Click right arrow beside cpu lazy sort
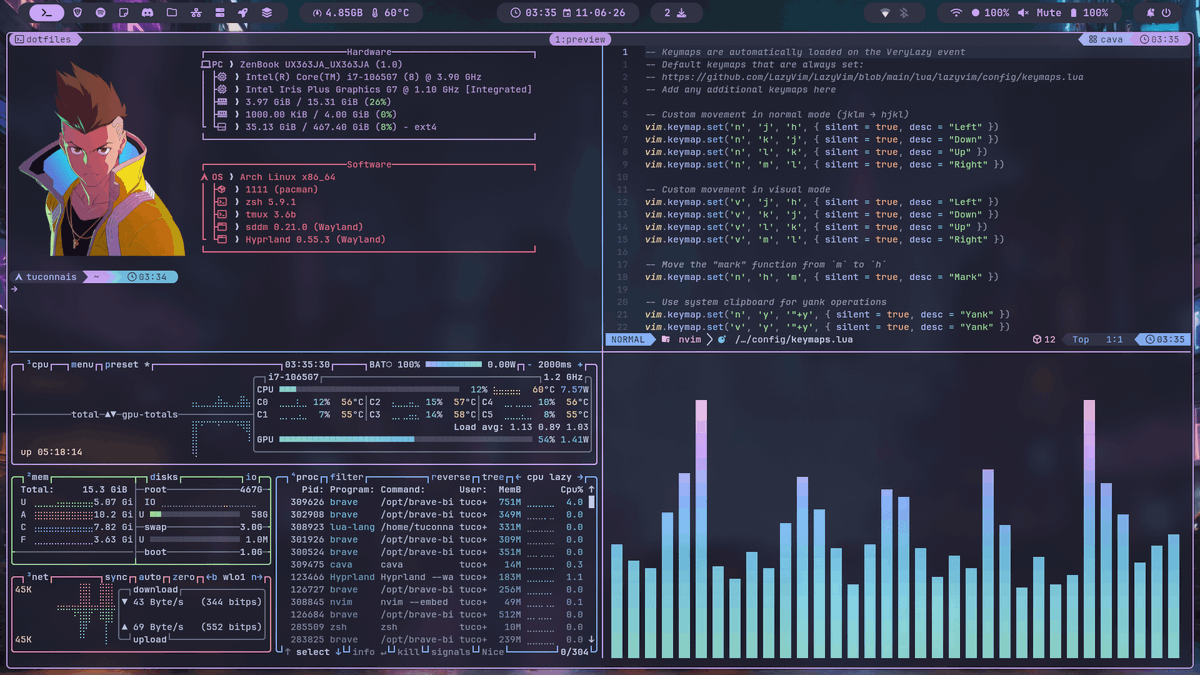 582,478
